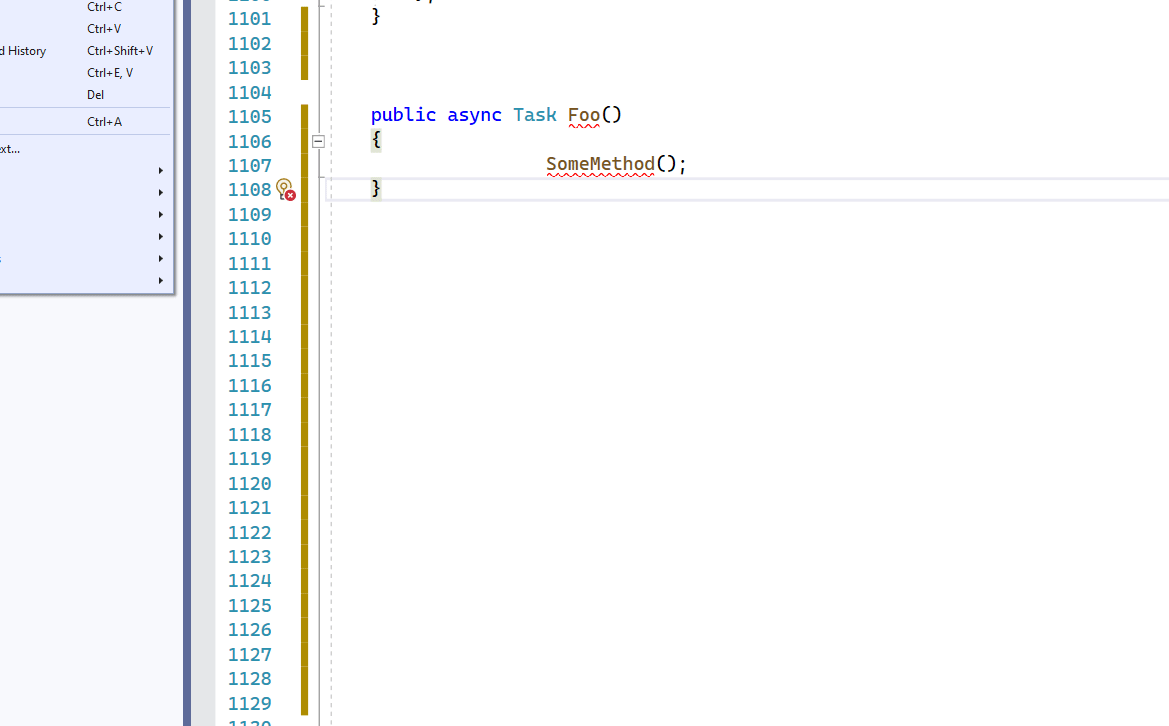Screen dimensions: 1169x726
Task: Expand the bottom submenu arrow of the context menu
Action: tap(160, 280)
